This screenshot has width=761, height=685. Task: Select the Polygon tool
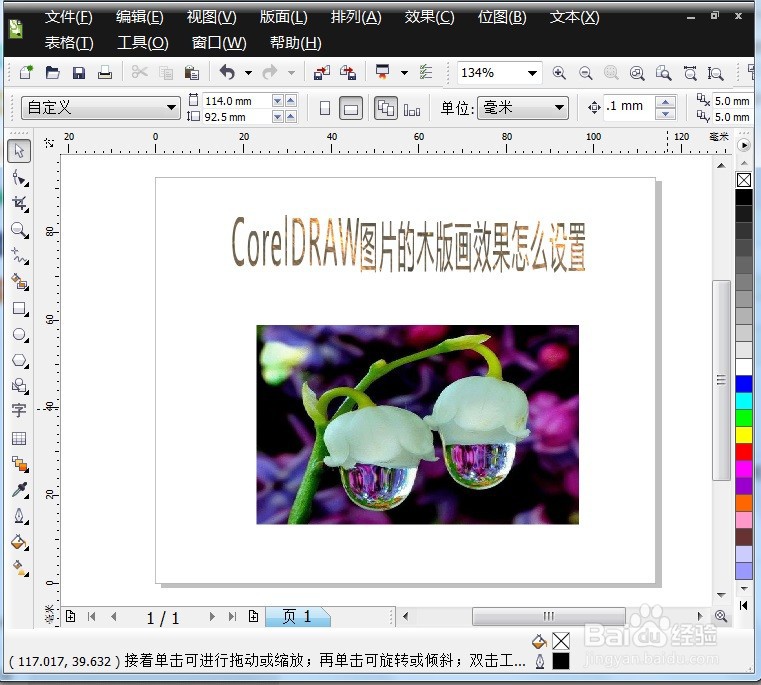click(19, 360)
